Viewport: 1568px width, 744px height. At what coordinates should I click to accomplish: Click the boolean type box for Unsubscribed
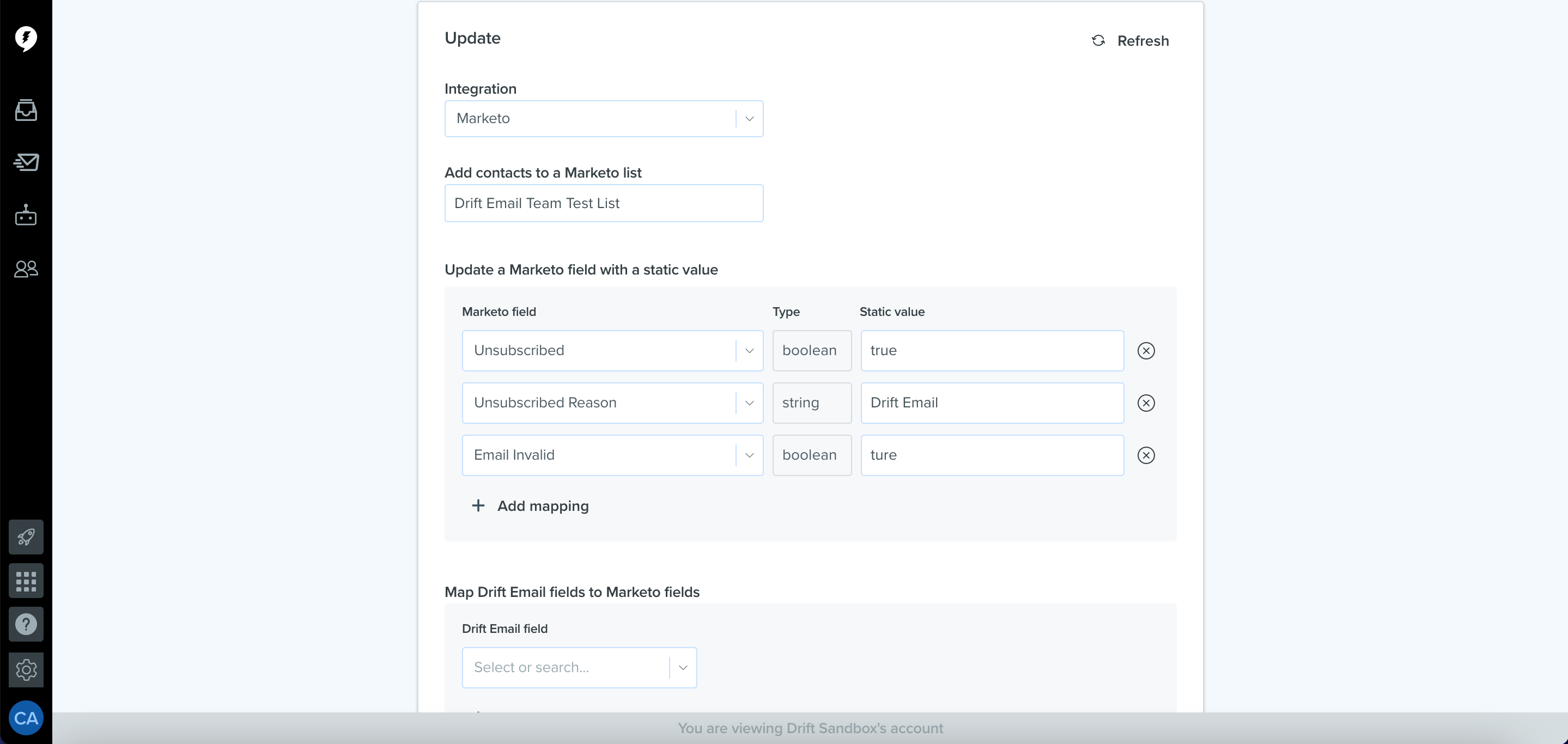pyautogui.click(x=812, y=350)
